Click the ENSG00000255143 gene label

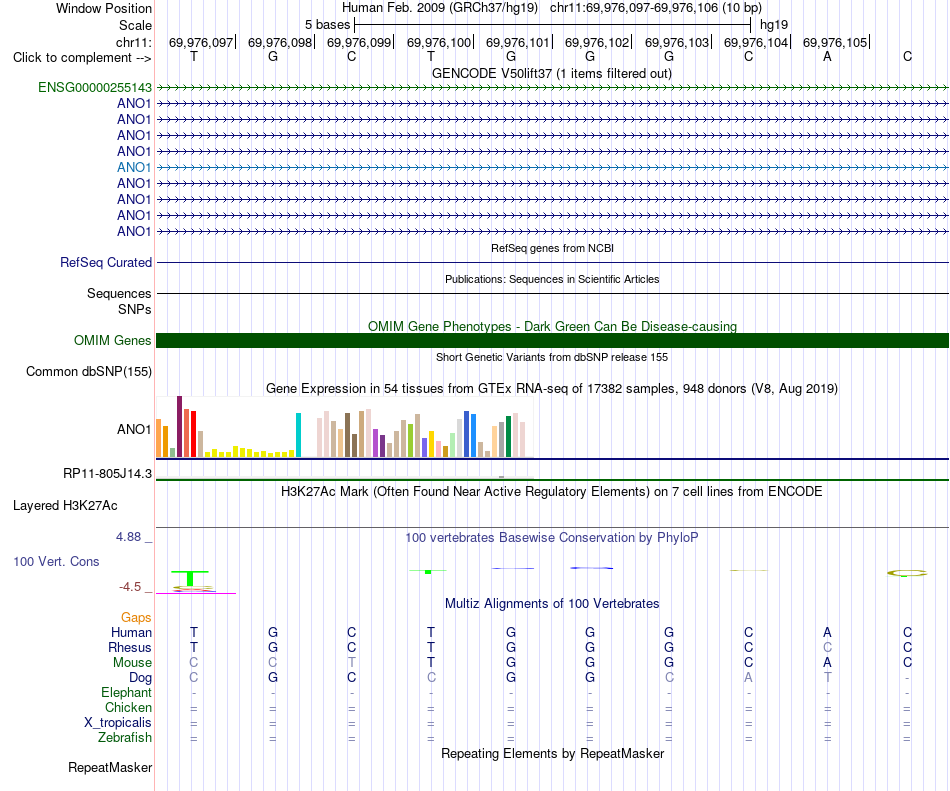point(95,87)
